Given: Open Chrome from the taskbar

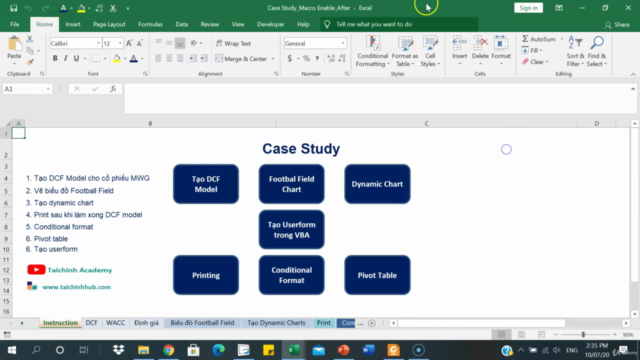Looking at the screenshot, I should pos(169,350).
